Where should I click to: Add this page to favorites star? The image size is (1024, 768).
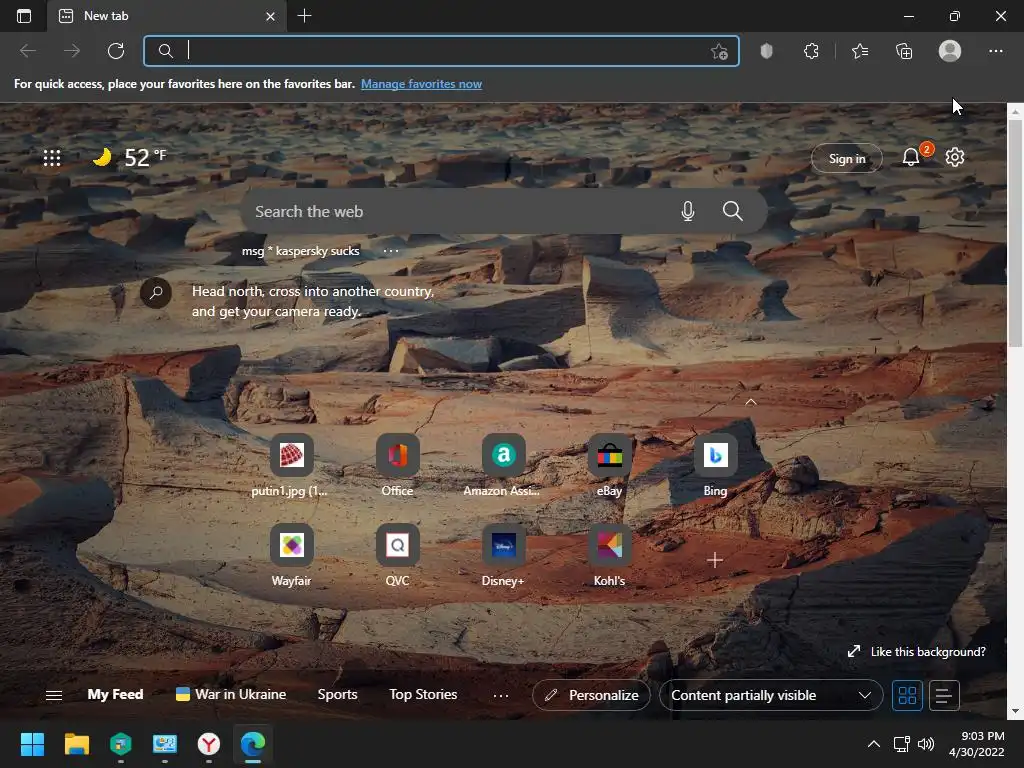point(719,51)
